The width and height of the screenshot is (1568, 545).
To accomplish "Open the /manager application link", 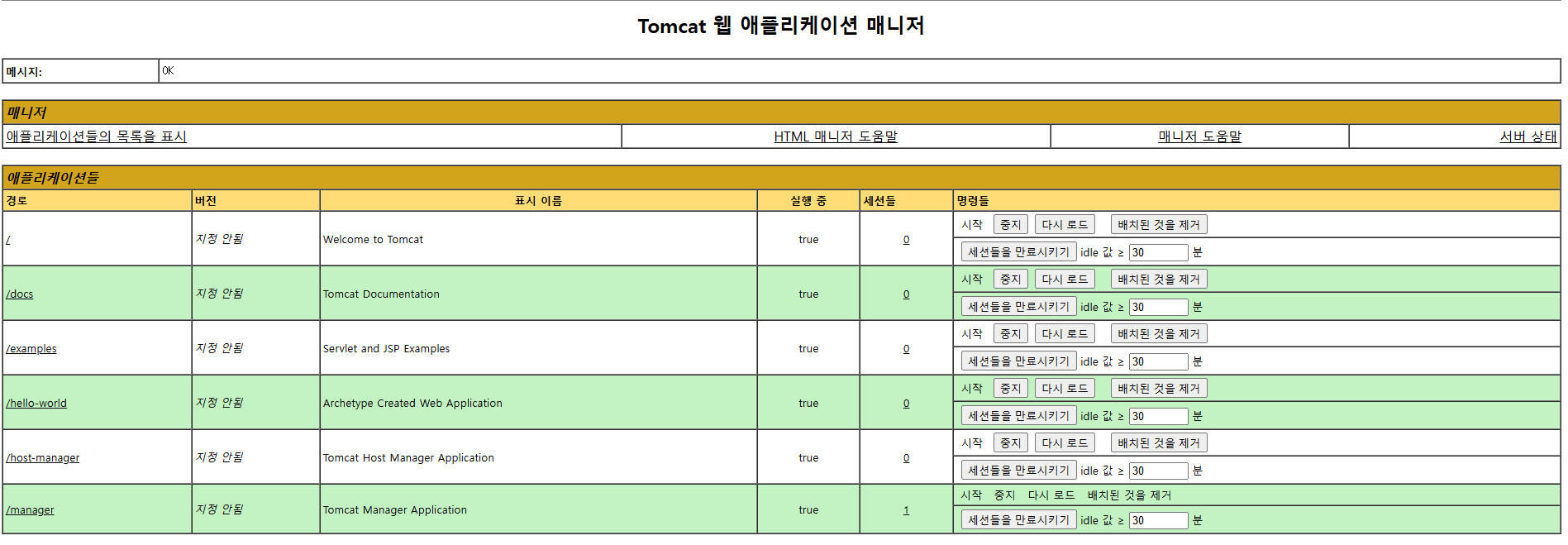I will [x=30, y=510].
